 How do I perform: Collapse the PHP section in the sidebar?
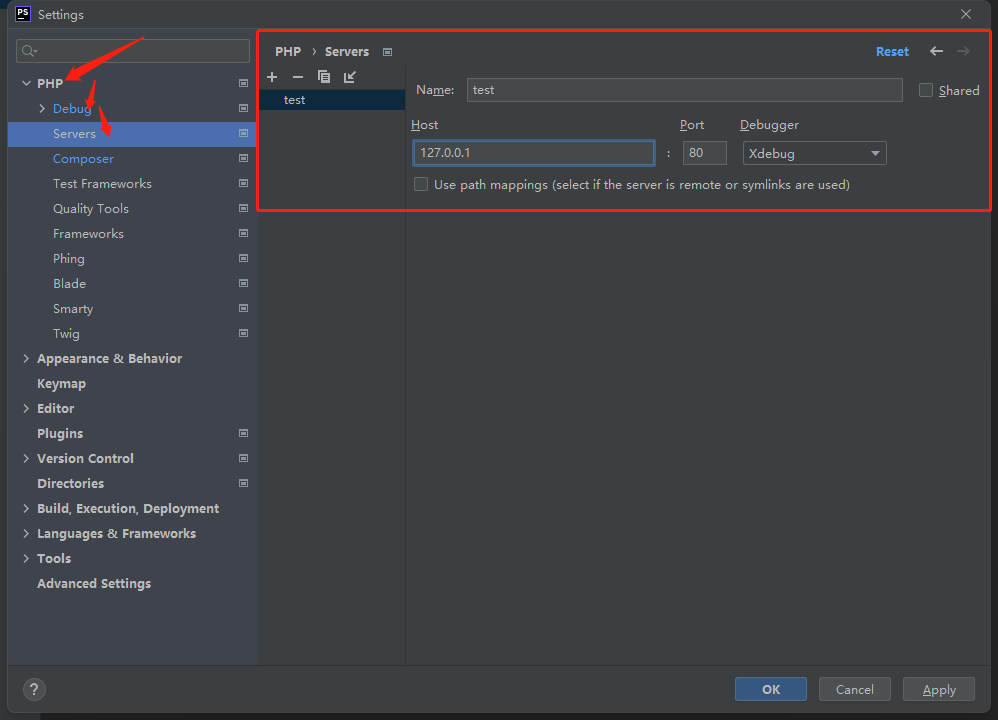coord(25,83)
